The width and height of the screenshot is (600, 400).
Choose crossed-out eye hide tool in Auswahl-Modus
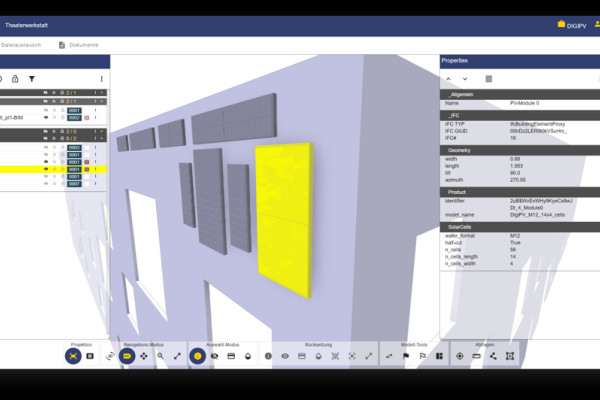coord(214,356)
